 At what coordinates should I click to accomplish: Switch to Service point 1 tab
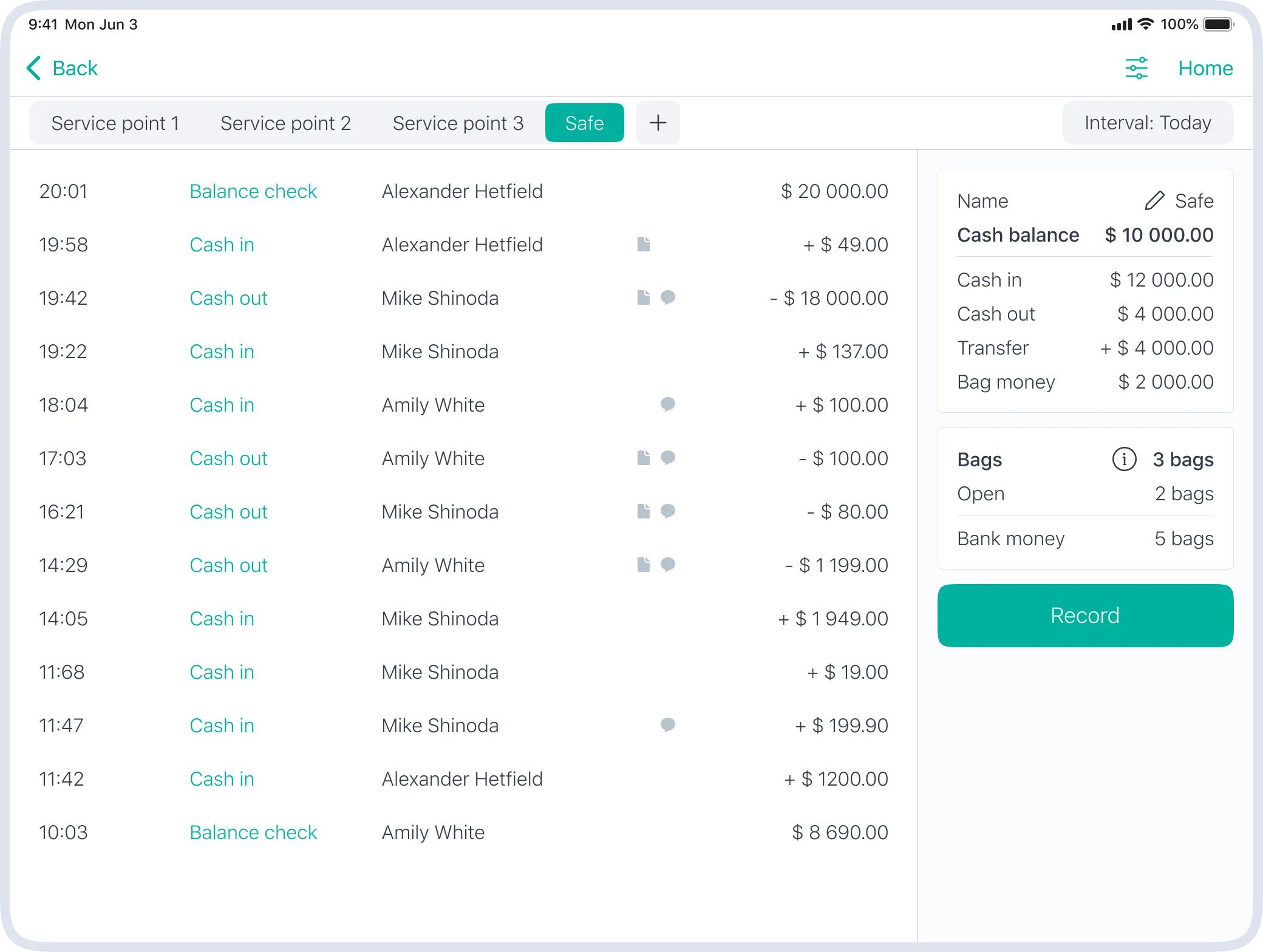(x=115, y=123)
